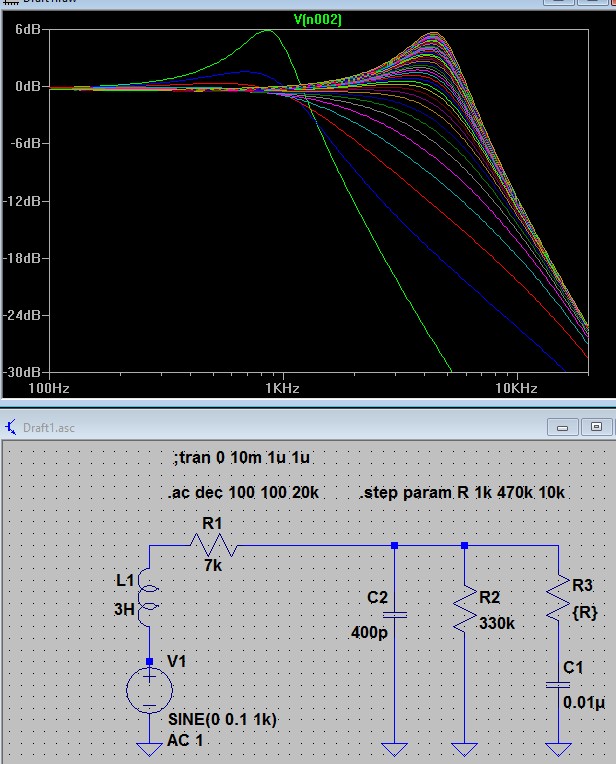Click the LTspice icon in Draft1.asc title bar
The image size is (616, 764).
coord(11,427)
